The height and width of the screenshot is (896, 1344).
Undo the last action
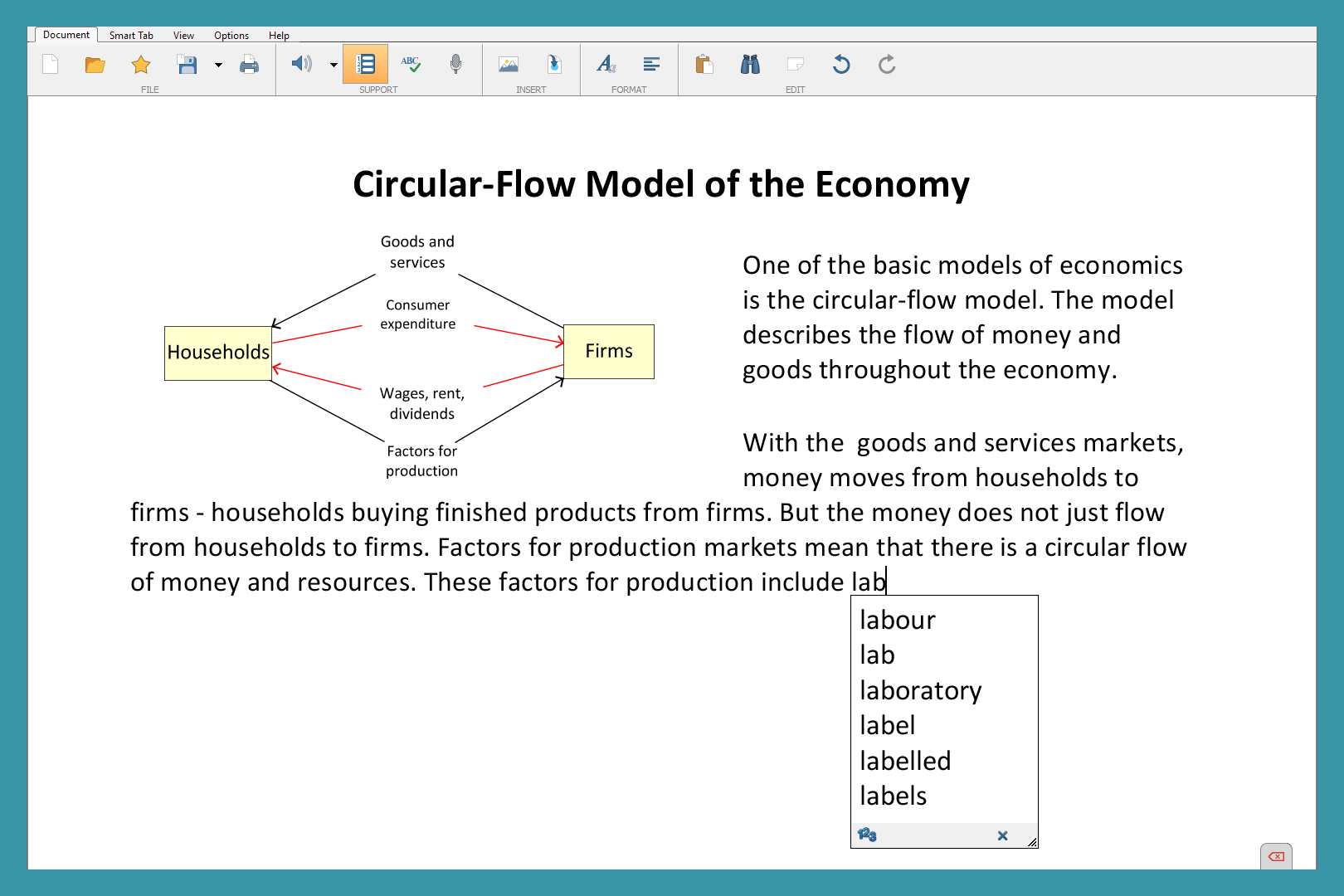coord(841,65)
